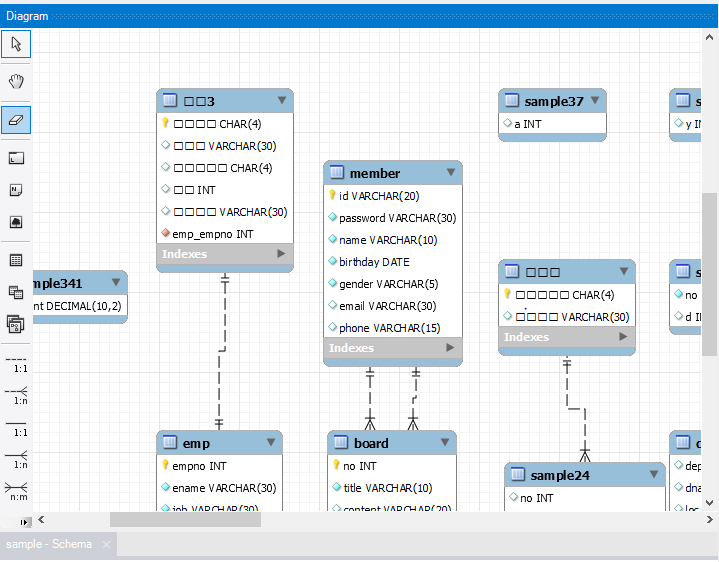Open the sample - Schema tab
The height and width of the screenshot is (562, 719).
49,544
